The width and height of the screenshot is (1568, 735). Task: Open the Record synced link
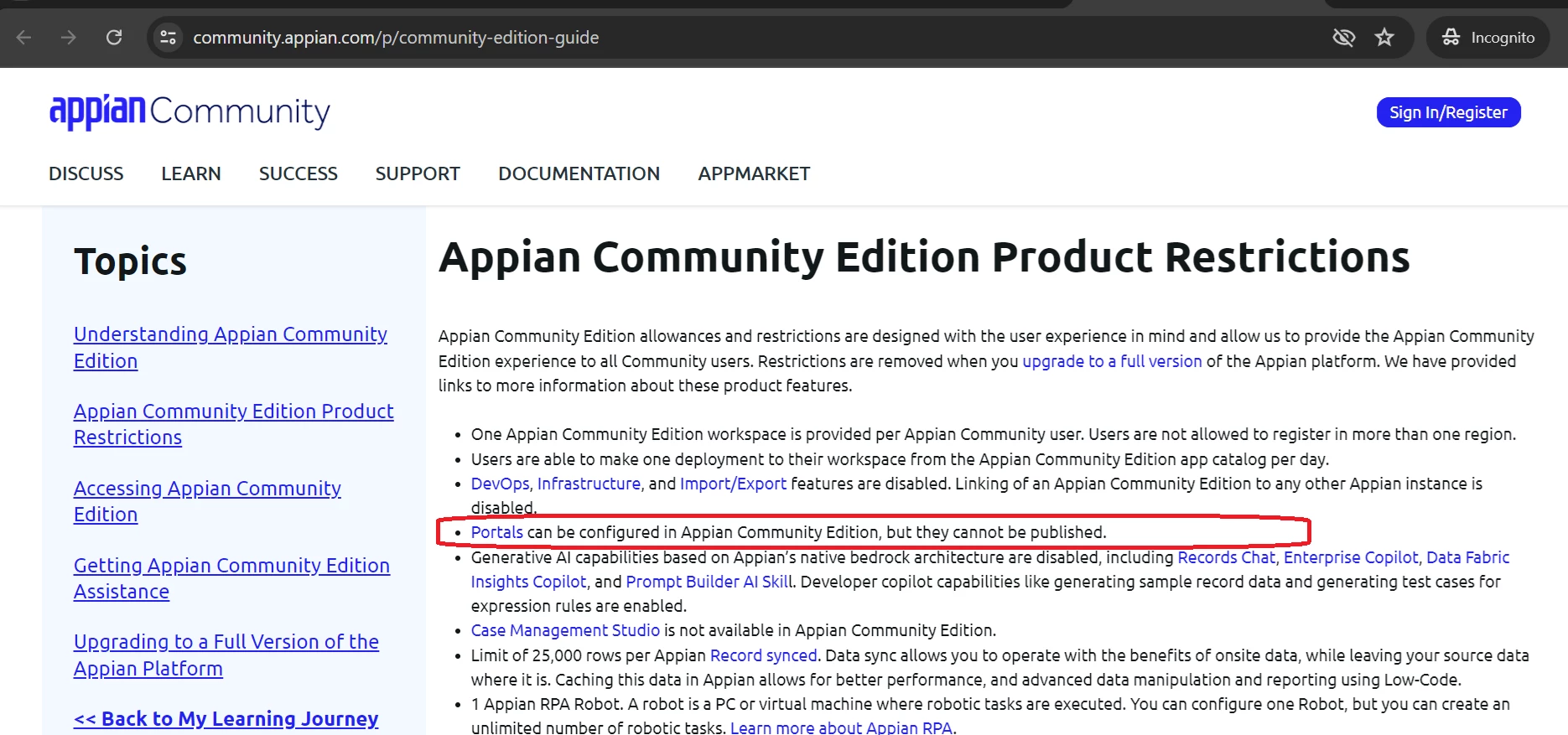click(763, 655)
